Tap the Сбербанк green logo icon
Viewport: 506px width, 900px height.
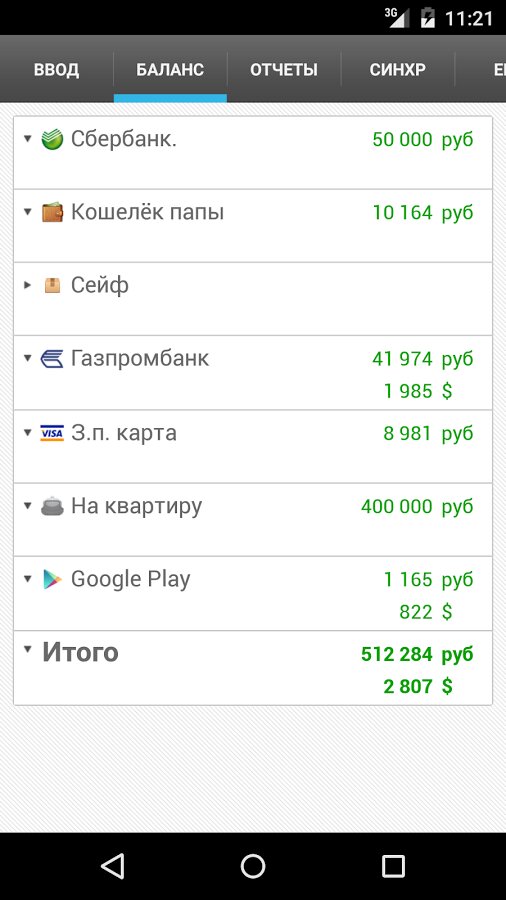point(52,139)
